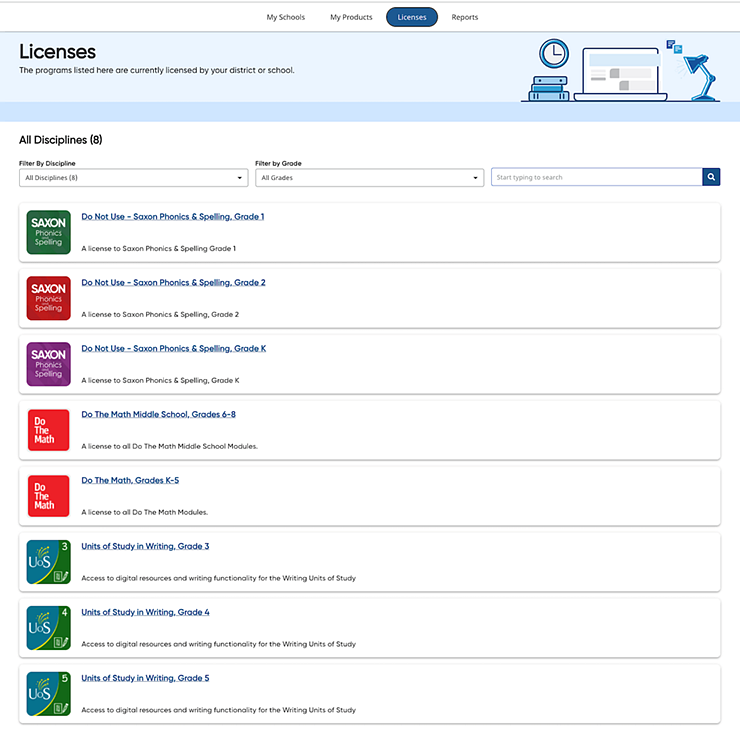Open Units of Study in Writing, Grade 3
Image resolution: width=740 pixels, height=745 pixels.
click(145, 546)
